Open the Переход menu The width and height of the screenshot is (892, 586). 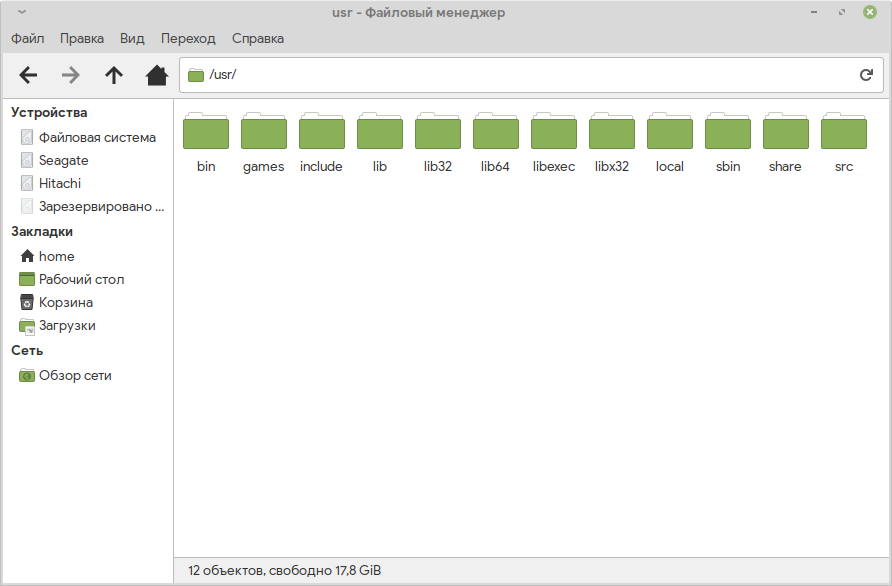188,39
